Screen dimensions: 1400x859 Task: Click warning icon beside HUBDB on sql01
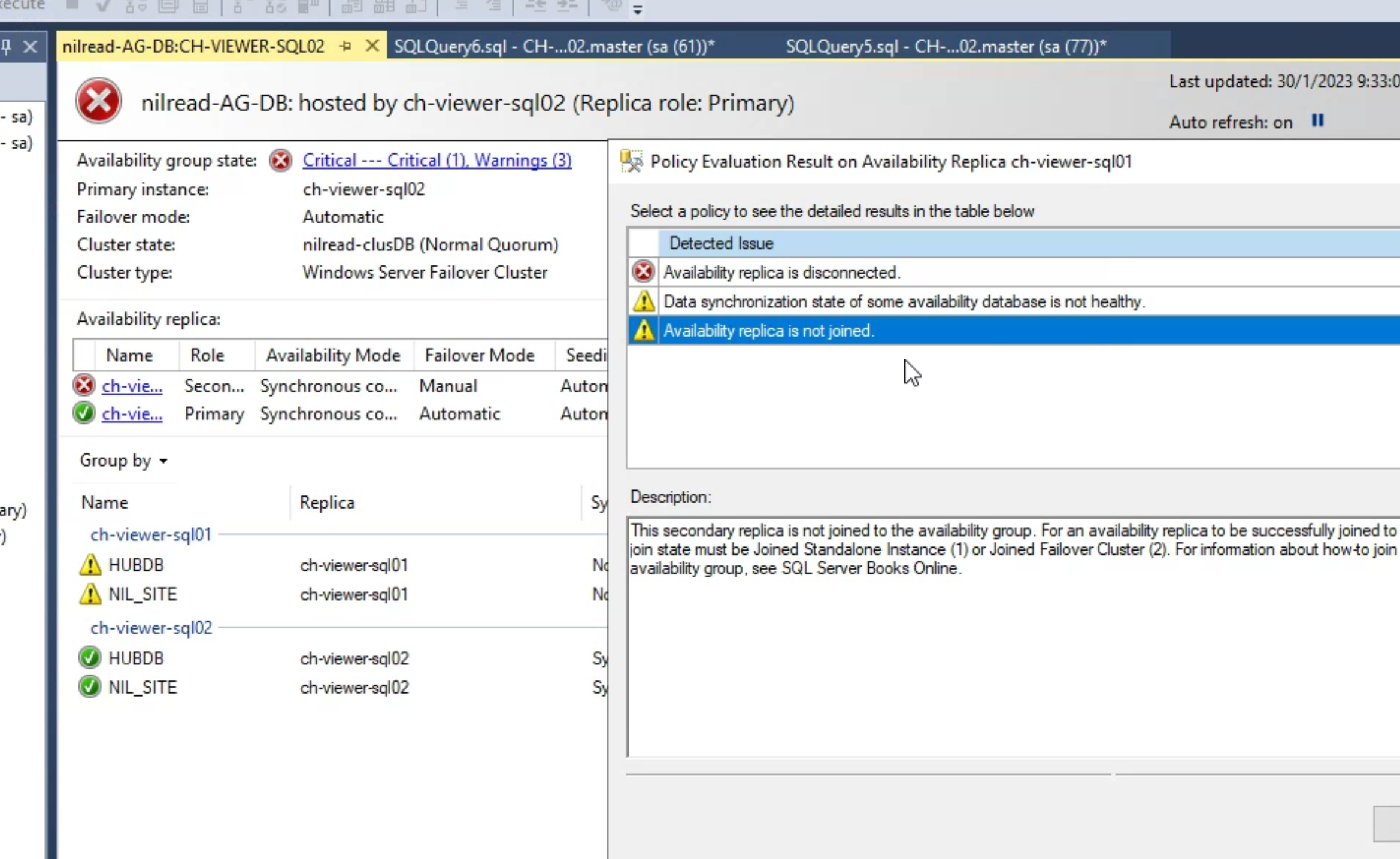point(90,564)
